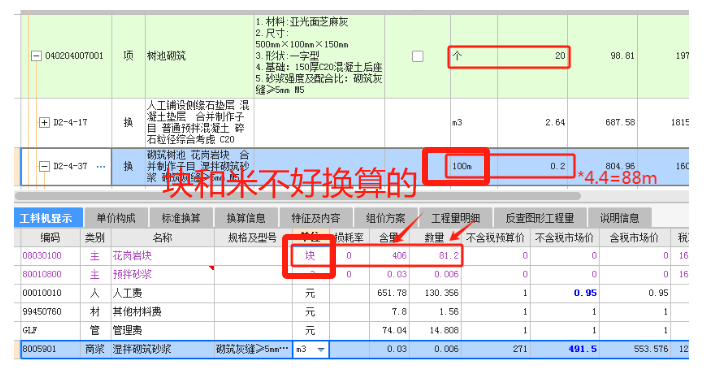724x391 pixels.
Task: Click the horizontal scrollbar under the upper table
Action: [x=297, y=196]
